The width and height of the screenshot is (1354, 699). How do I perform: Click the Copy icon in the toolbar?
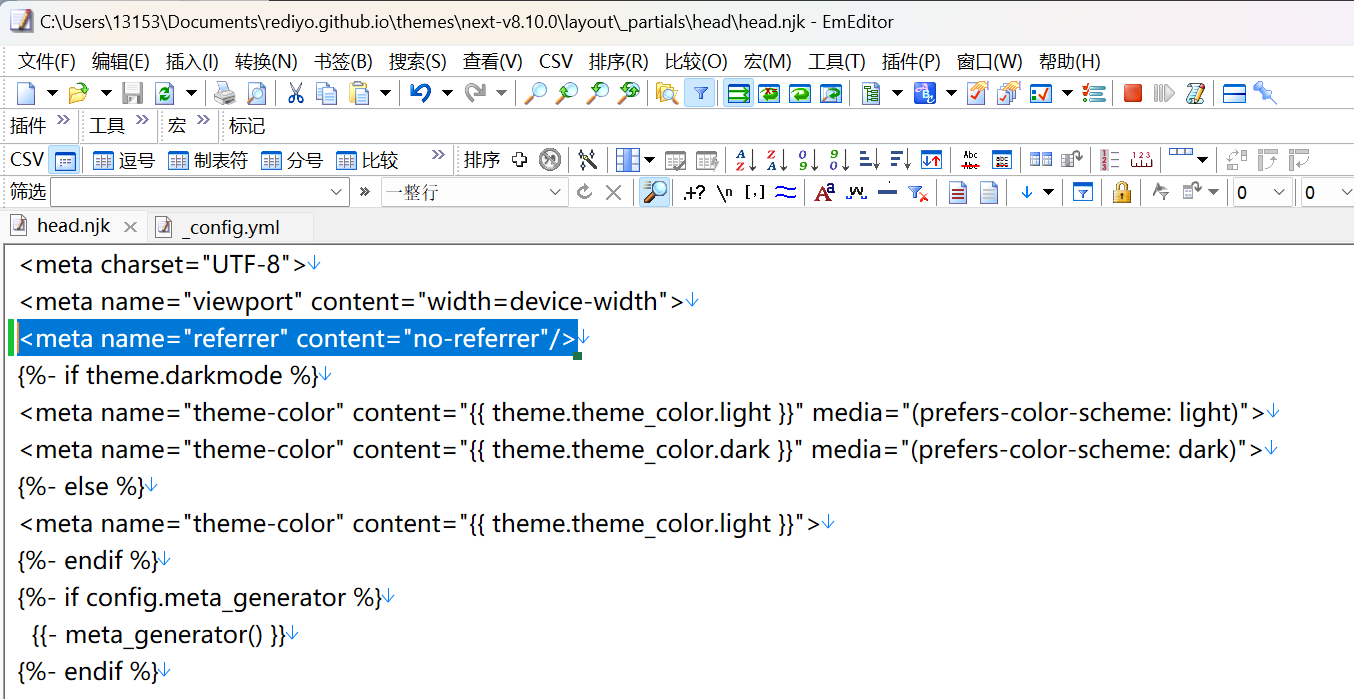pos(326,93)
